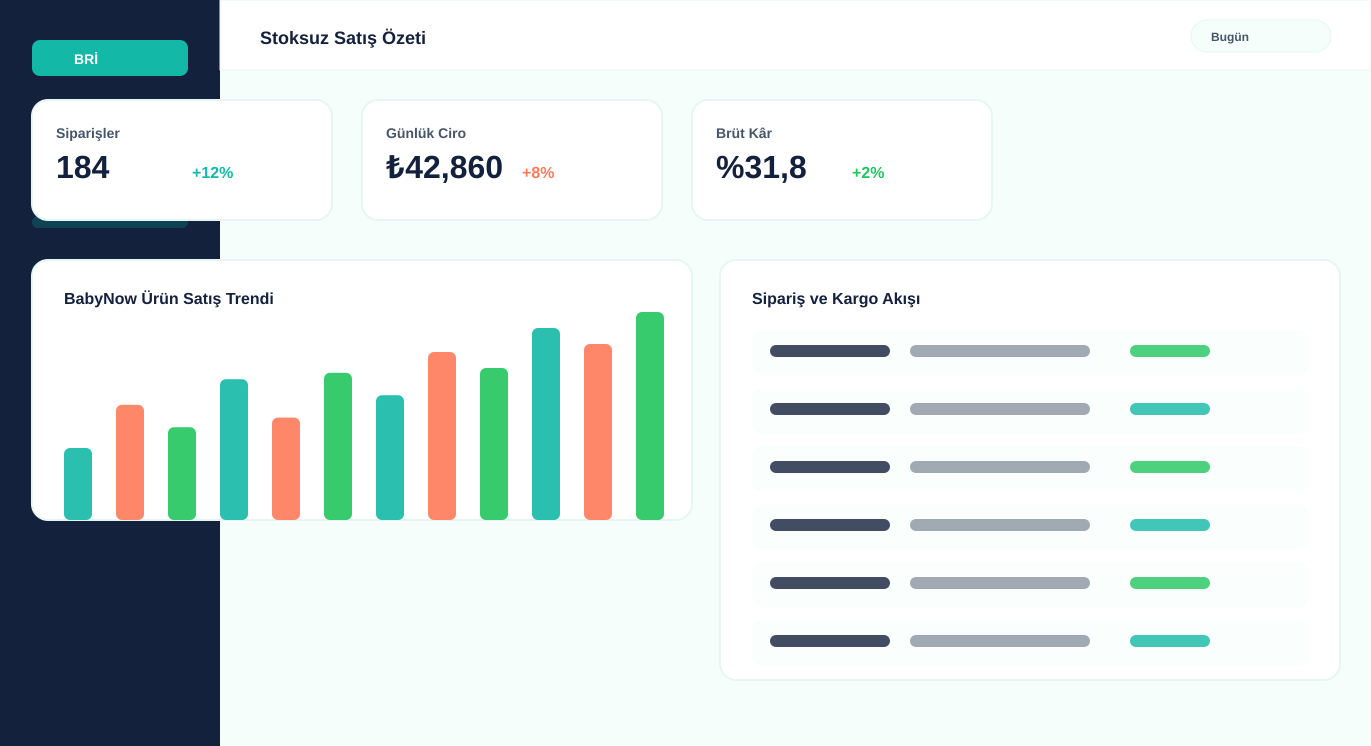Select the tallest green bar in chart
The image size is (1371, 746).
coord(650,416)
